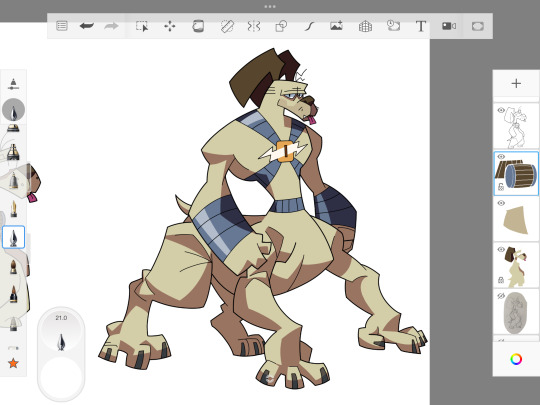540x405 pixels.
Task: Open the Perspective Guides grid tool
Action: (365, 26)
